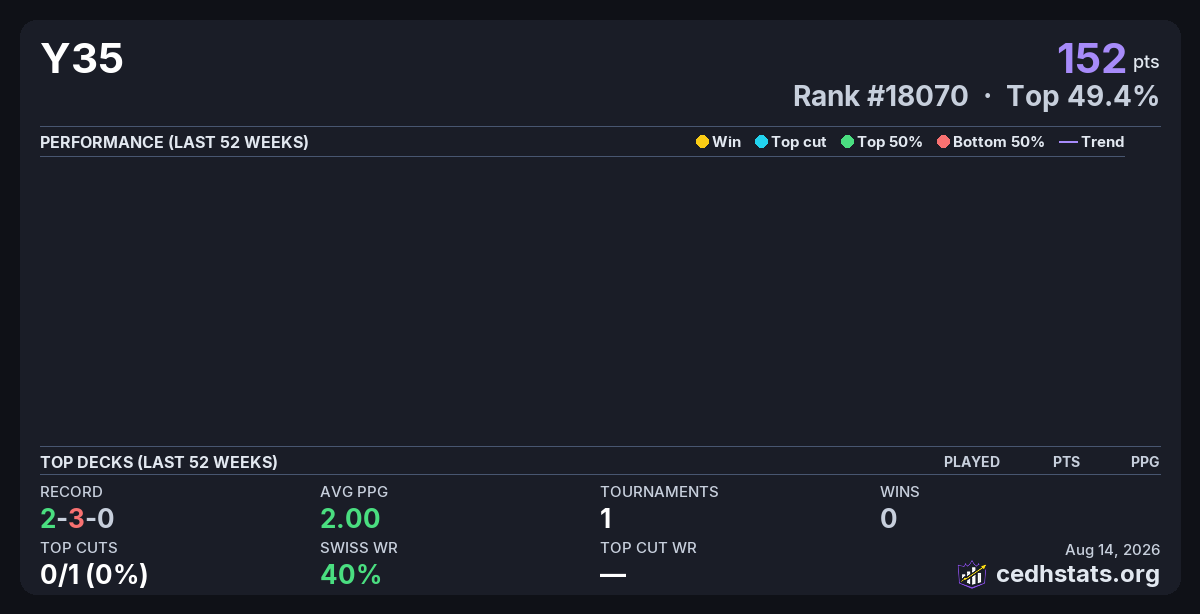Sort decks by PTS column header
This screenshot has width=1200, height=614.
point(1066,462)
